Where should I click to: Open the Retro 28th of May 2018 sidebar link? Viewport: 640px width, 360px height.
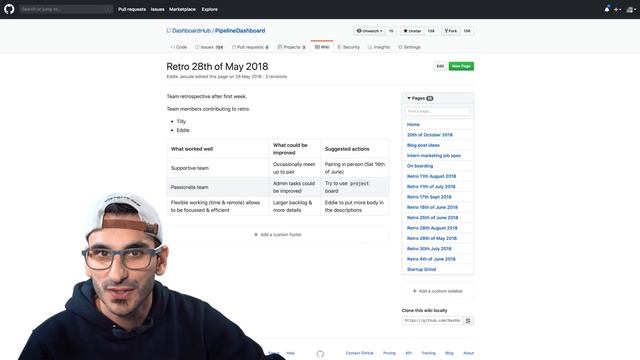[x=432, y=238]
